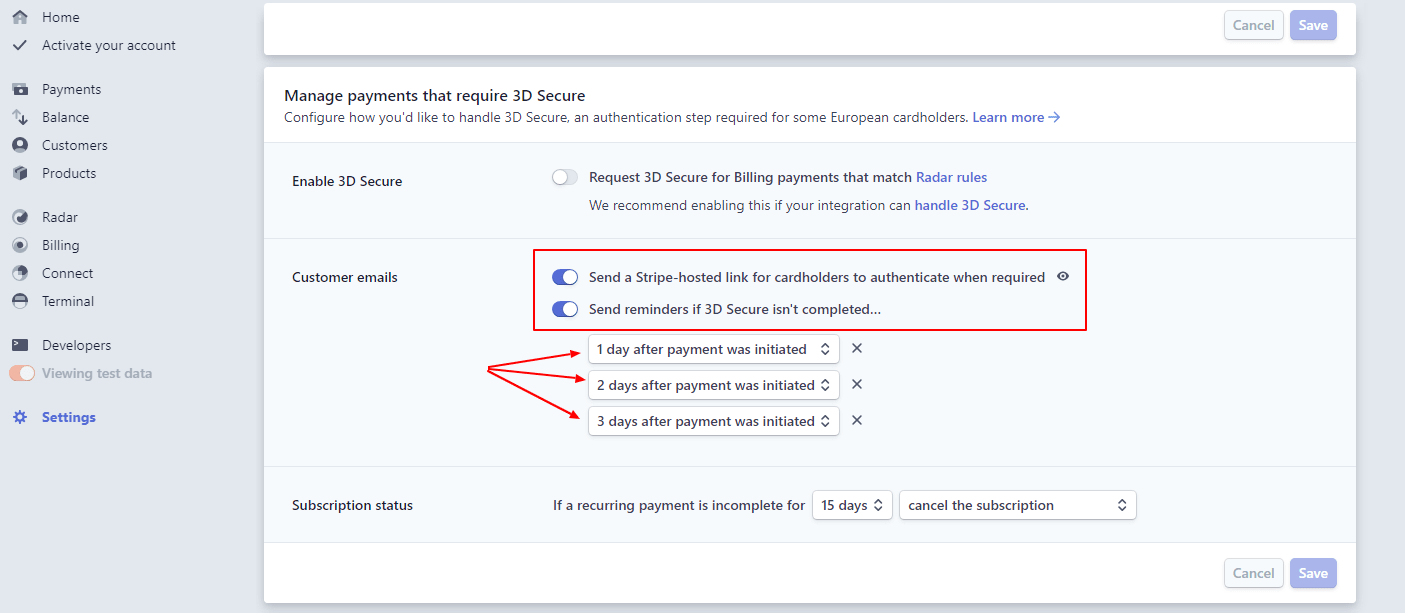The height and width of the screenshot is (613, 1405).
Task: Go to Payments section
Action: click(72, 89)
